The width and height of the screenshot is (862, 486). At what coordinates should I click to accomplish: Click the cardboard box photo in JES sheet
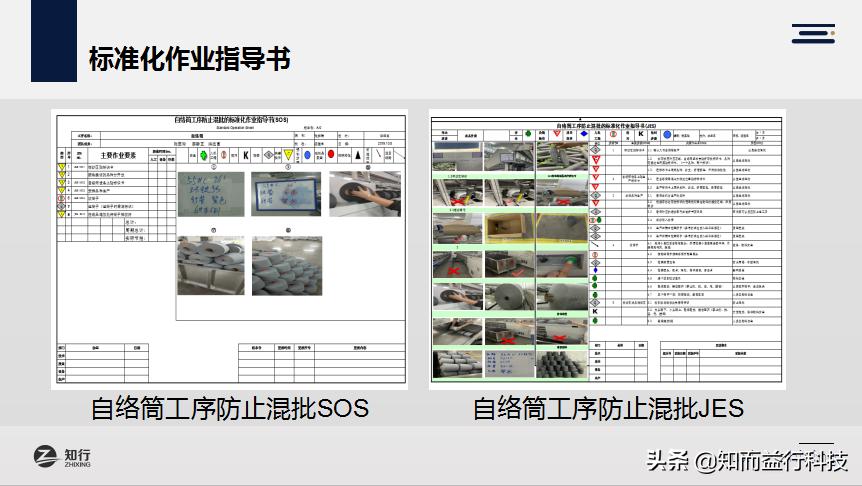(509, 228)
